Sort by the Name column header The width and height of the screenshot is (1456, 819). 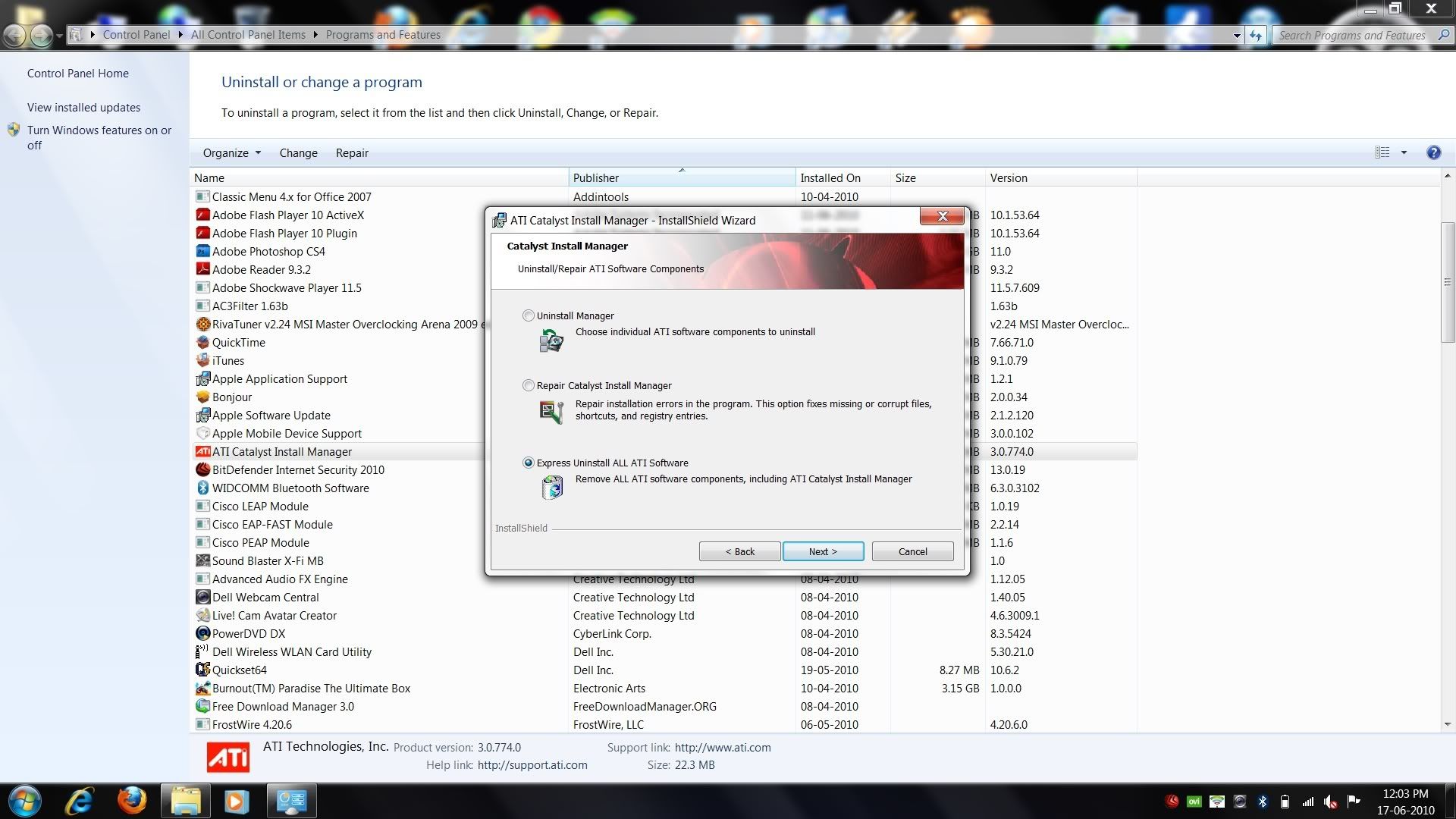tap(379, 177)
